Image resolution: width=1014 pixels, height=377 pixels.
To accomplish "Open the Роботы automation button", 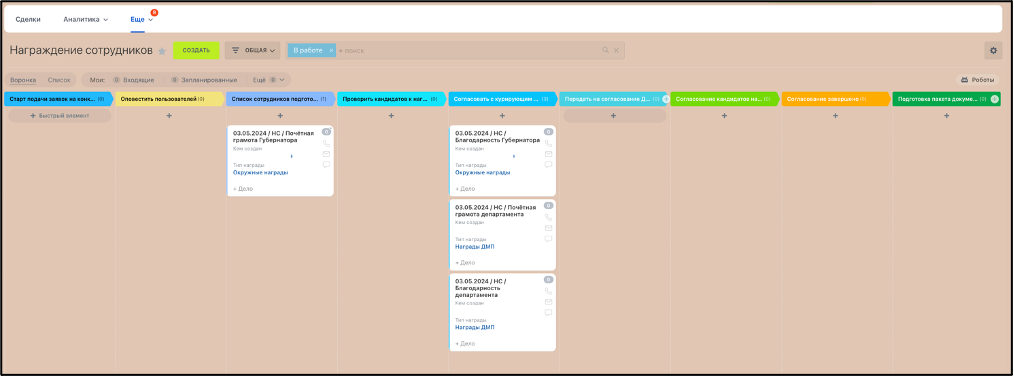I will 978,80.
